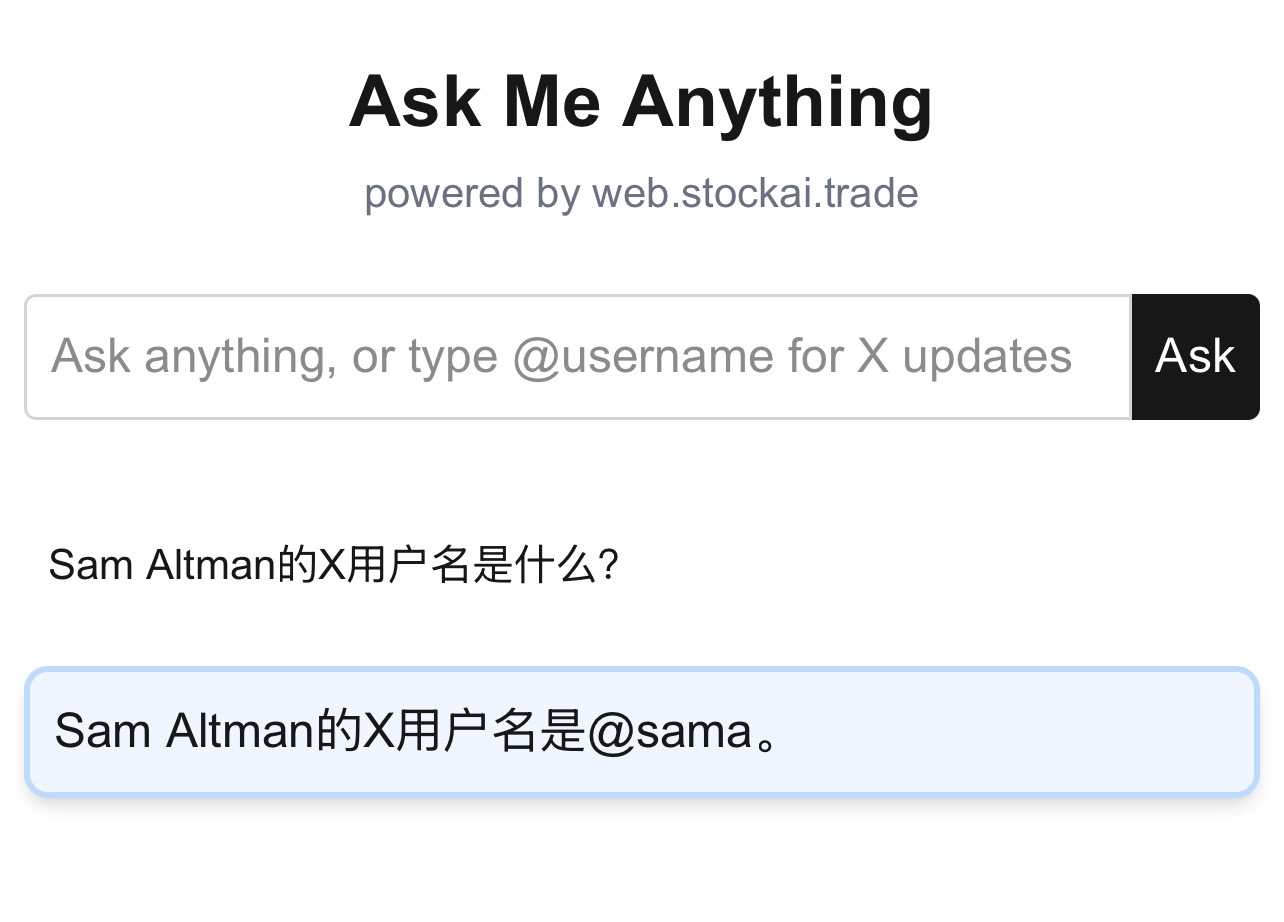Click the black Ask button
The width and height of the screenshot is (1284, 922).
pos(1195,357)
